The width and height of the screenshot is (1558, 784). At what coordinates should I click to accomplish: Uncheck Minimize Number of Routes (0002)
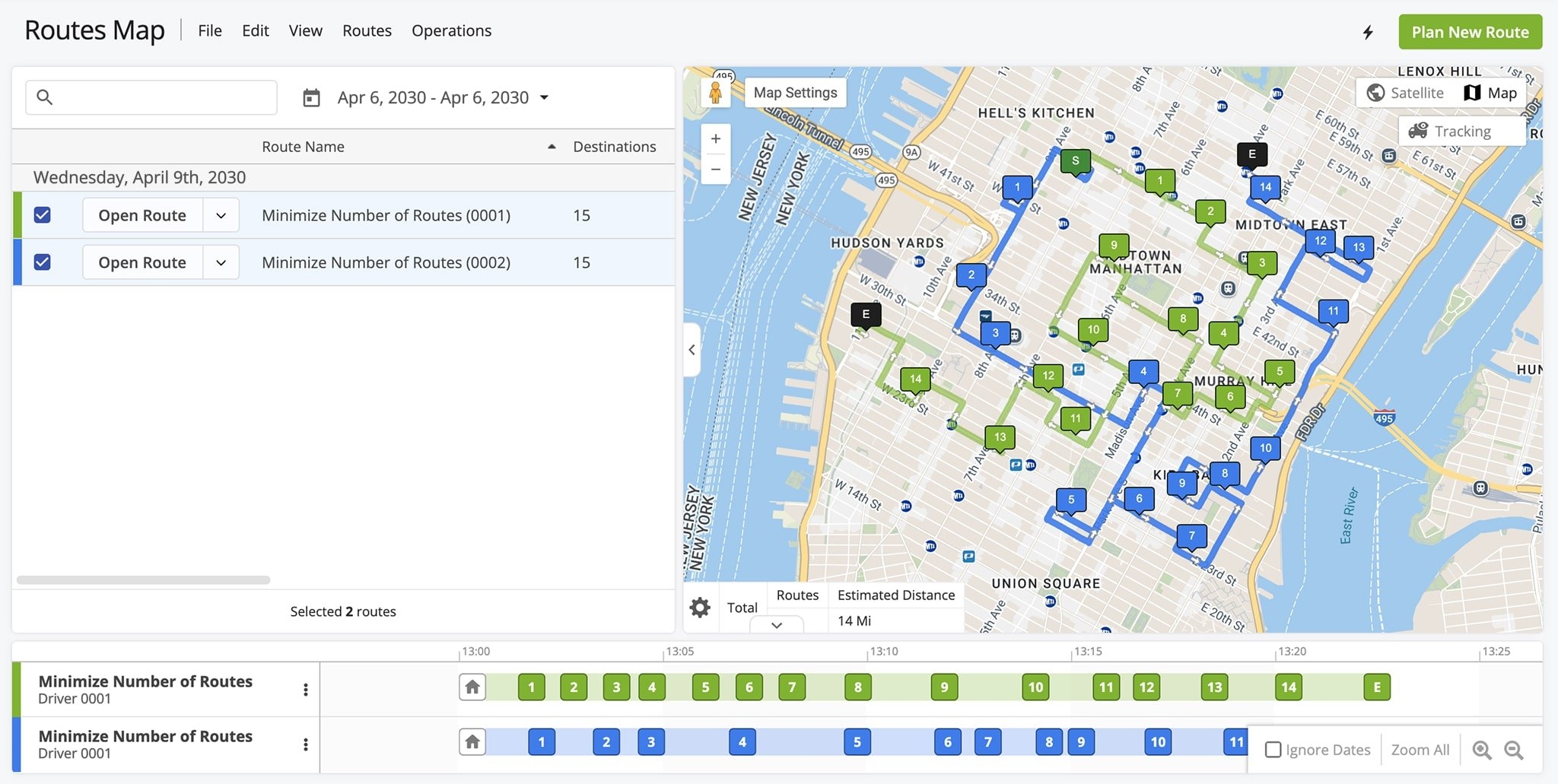coord(43,262)
